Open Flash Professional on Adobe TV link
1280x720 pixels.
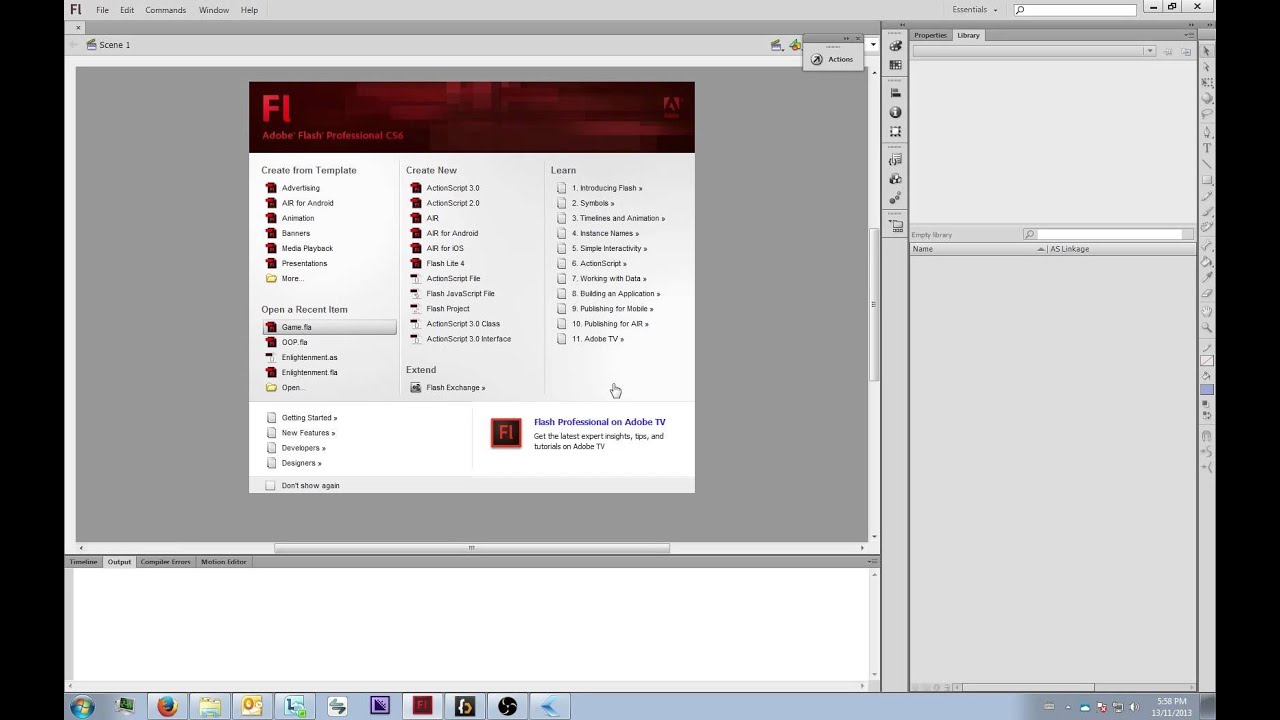coord(599,422)
